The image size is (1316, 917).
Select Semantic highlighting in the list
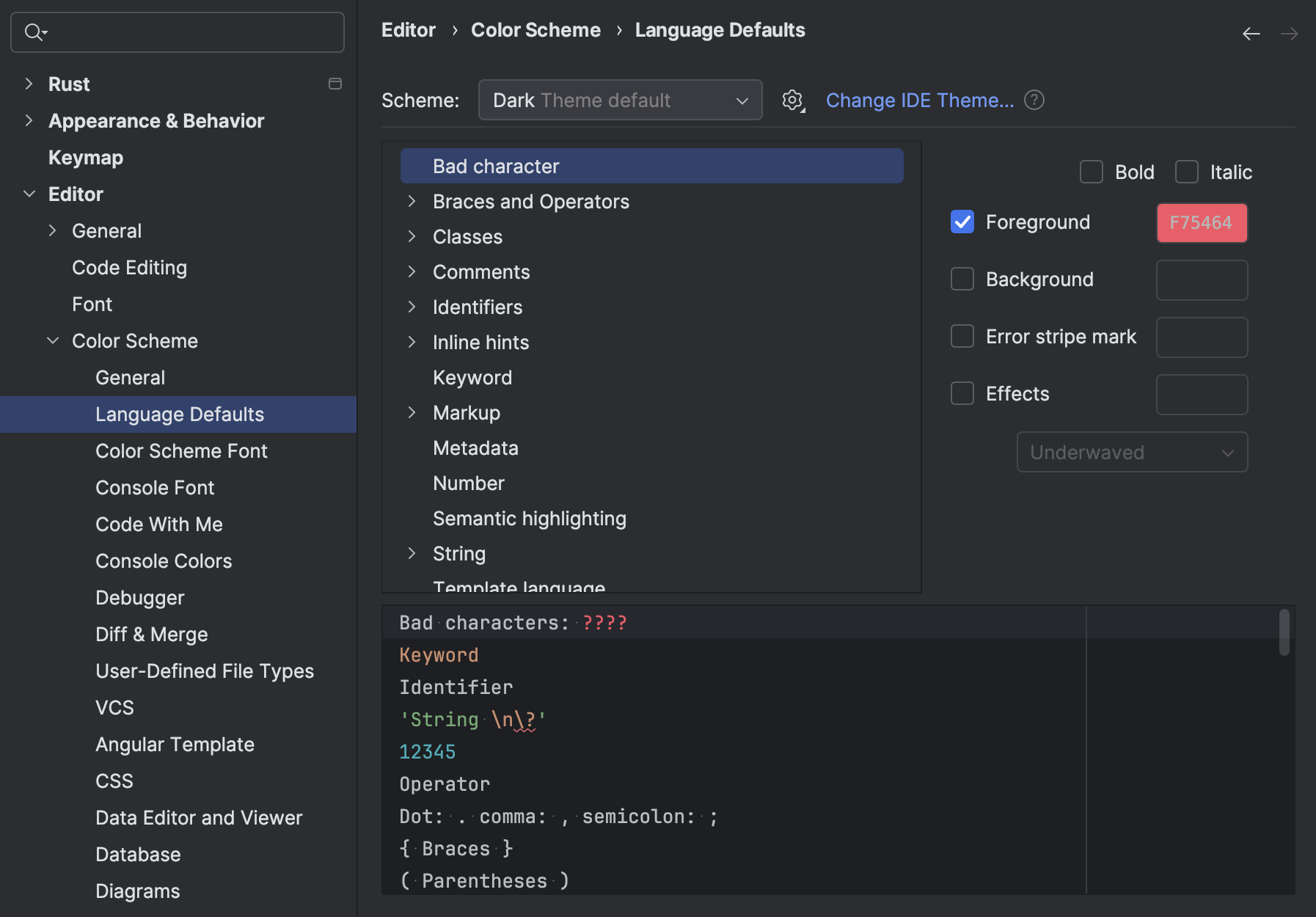530,519
